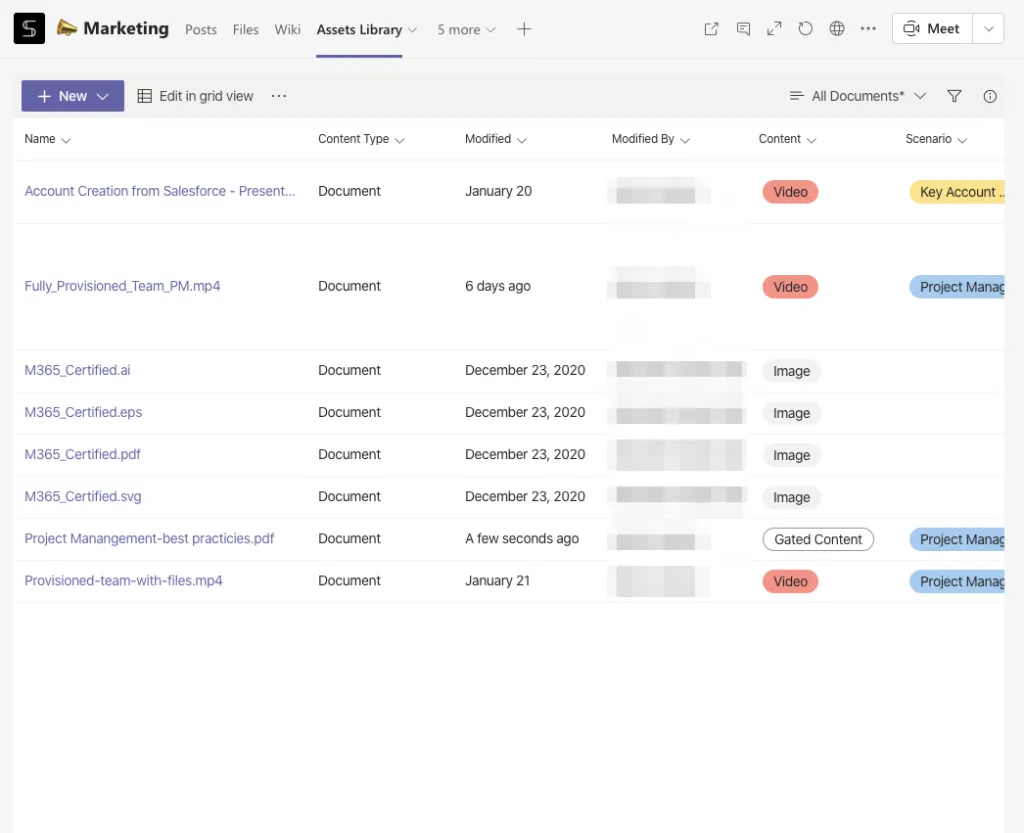Open Modified By column menu
The image size is (1024, 833).
pos(650,139)
